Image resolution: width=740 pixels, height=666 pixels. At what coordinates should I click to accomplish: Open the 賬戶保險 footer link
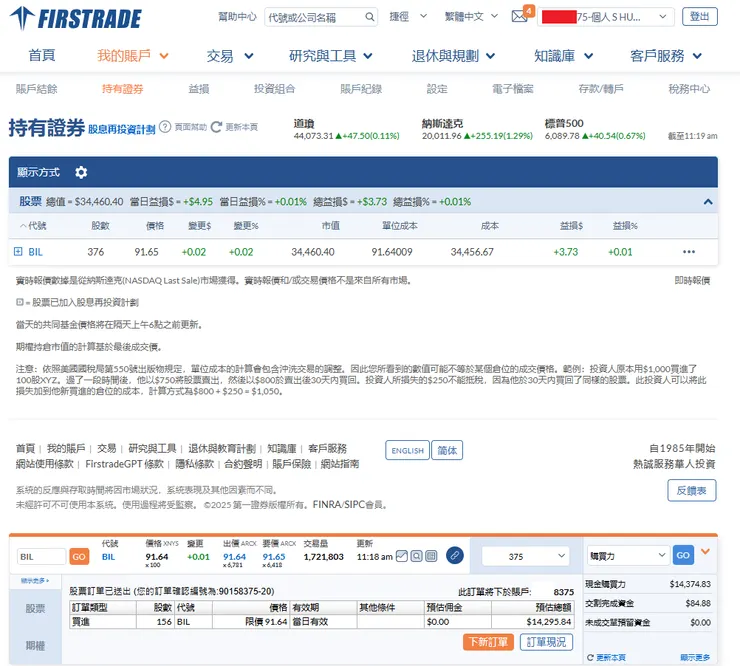[291, 464]
